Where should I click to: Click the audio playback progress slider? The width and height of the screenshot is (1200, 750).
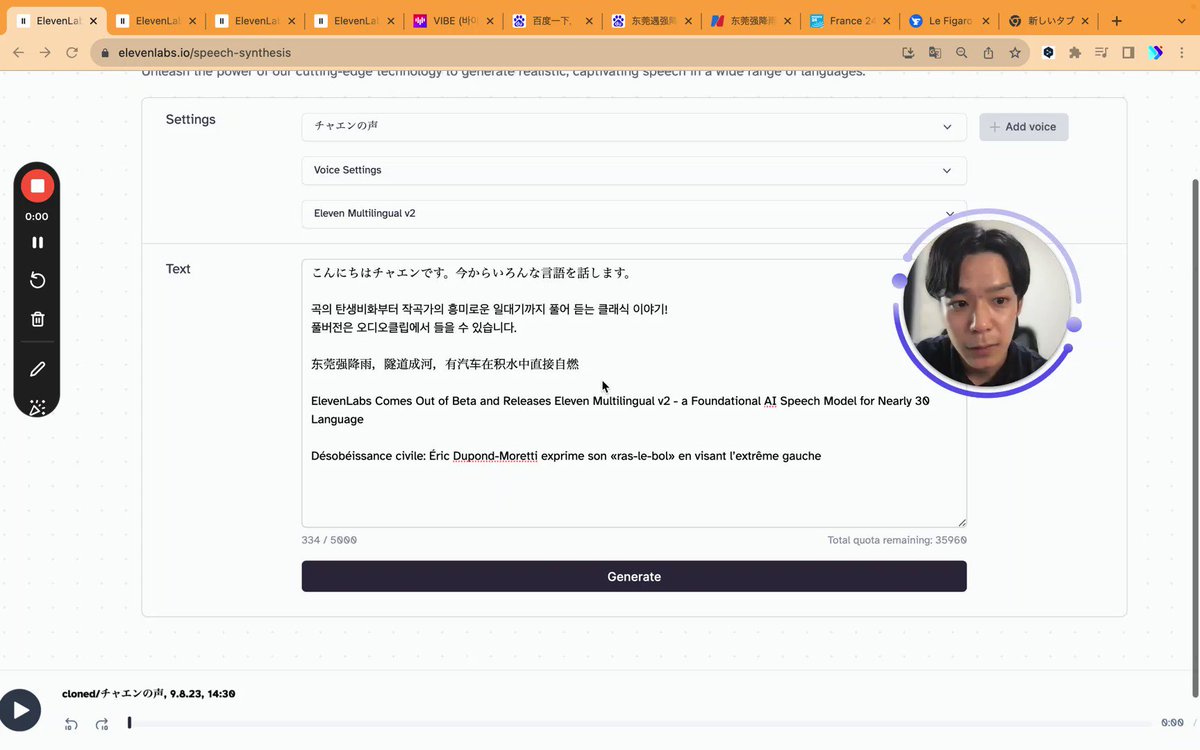[x=640, y=723]
